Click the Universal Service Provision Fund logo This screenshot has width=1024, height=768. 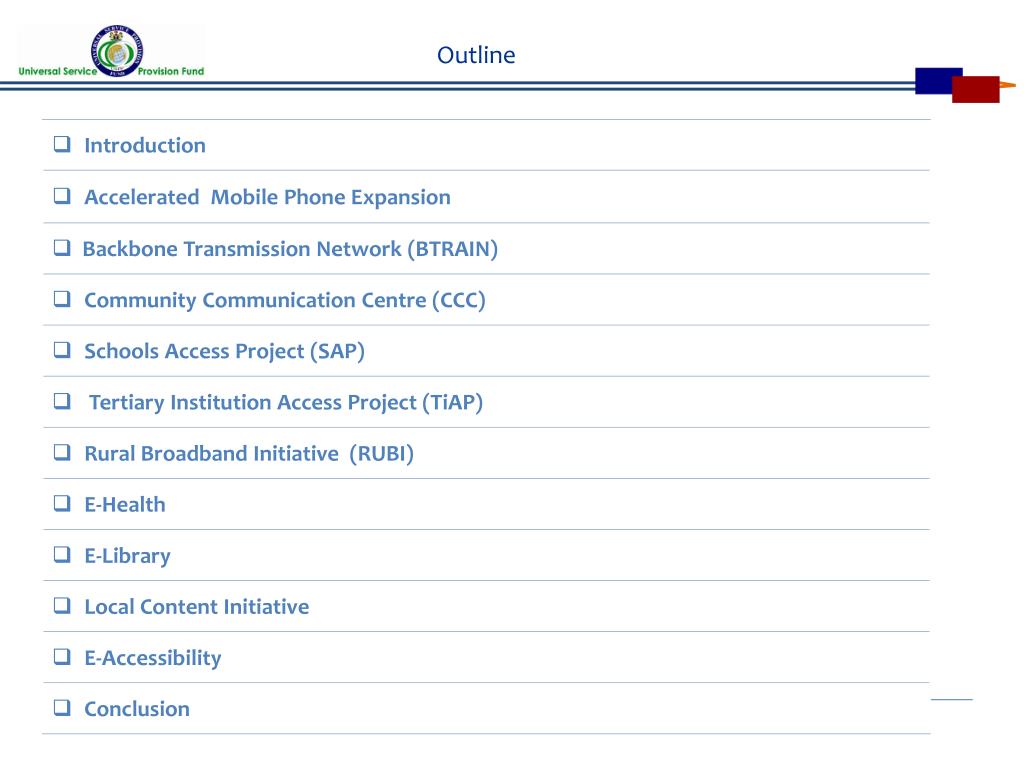112,52
